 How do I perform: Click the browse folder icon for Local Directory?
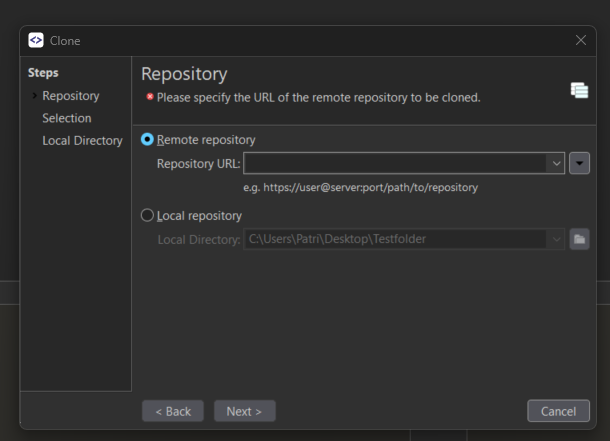tap(579, 239)
